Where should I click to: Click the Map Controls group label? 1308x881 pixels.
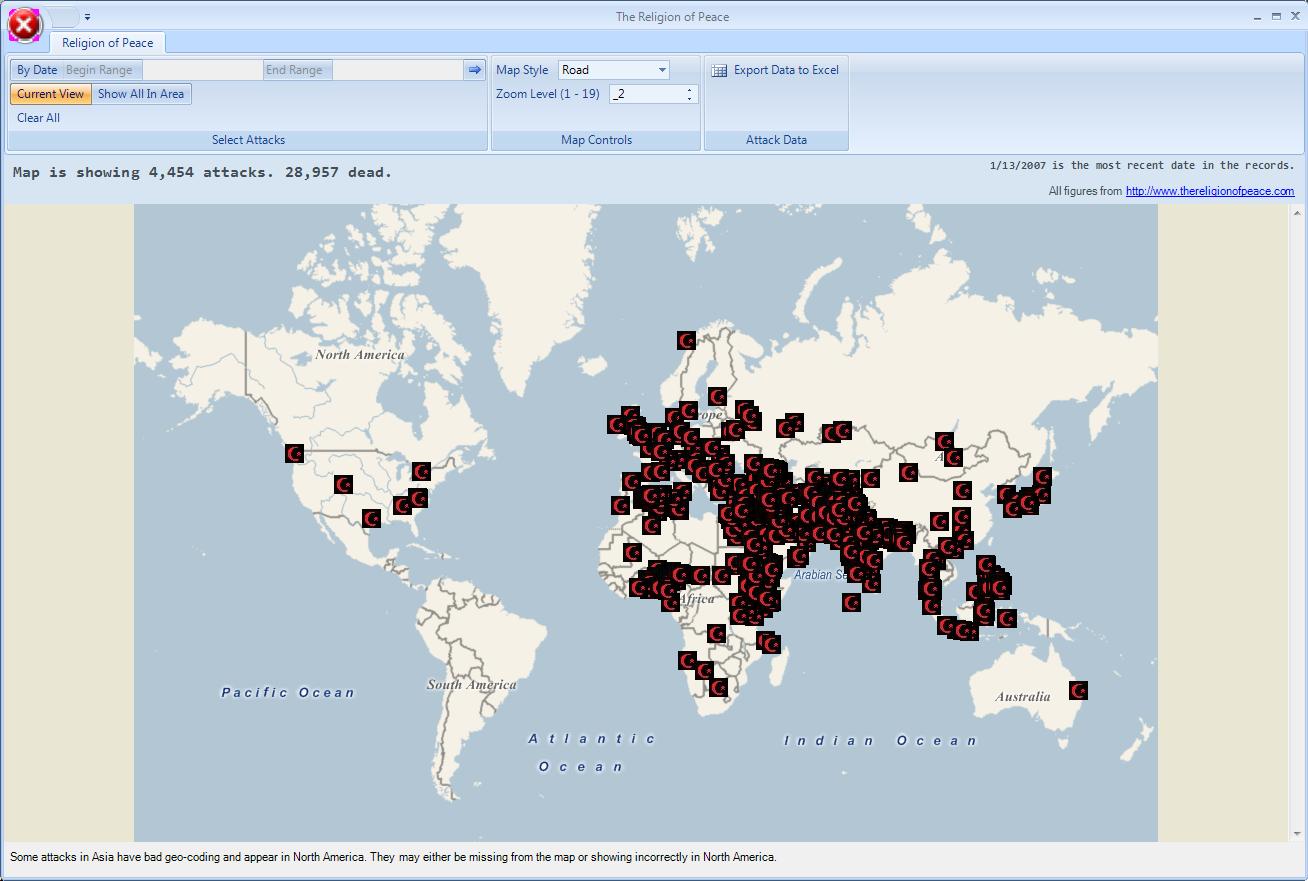[x=596, y=140]
